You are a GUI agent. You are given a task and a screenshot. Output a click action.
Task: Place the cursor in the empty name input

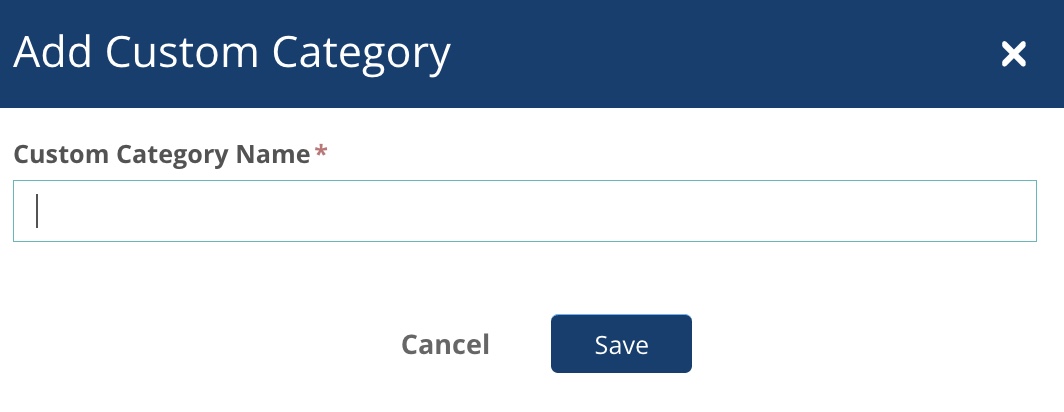point(524,211)
